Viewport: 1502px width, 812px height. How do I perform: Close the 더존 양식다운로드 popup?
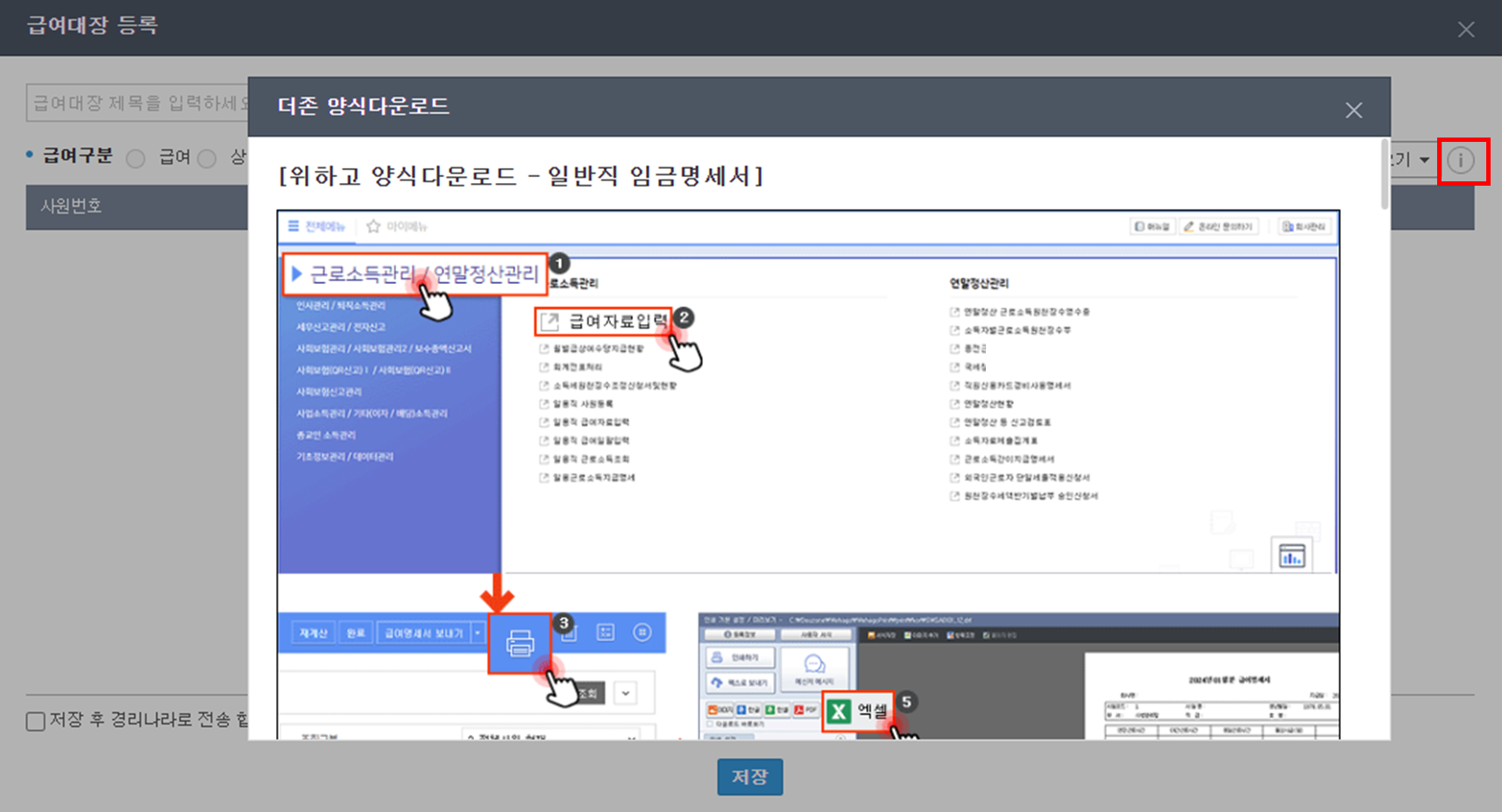(1353, 110)
